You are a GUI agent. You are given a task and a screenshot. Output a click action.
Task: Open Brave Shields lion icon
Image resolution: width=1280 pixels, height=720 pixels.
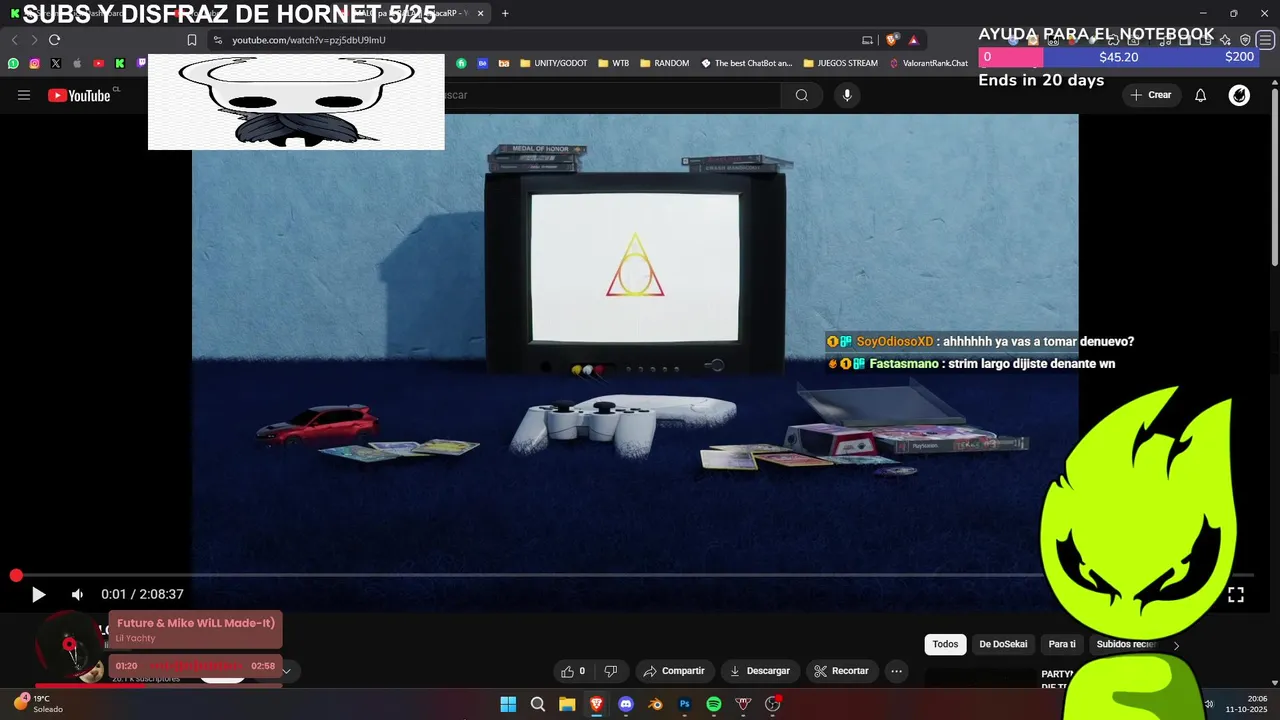click(x=892, y=40)
